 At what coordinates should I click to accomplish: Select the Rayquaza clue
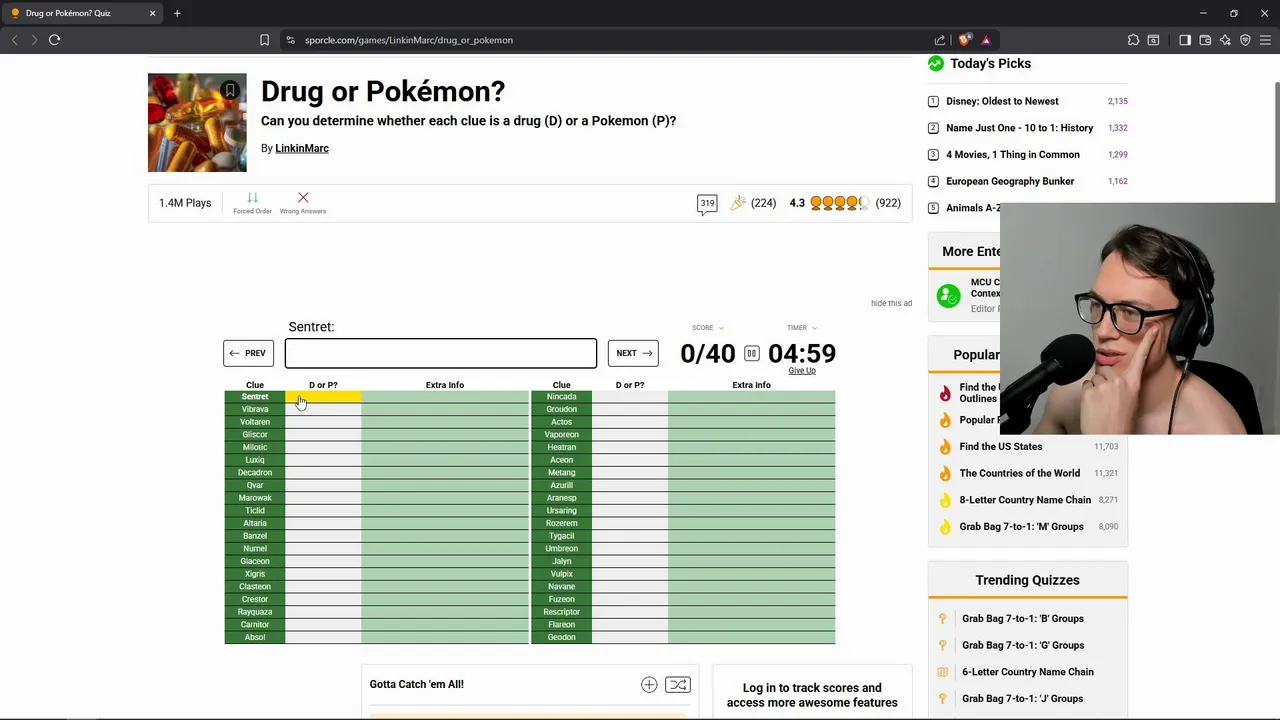(255, 612)
